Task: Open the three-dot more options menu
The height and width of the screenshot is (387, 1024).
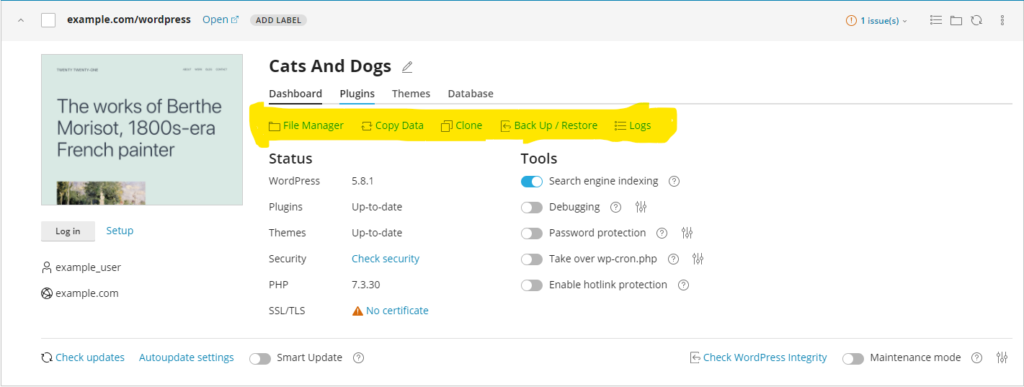Action: 1002,20
